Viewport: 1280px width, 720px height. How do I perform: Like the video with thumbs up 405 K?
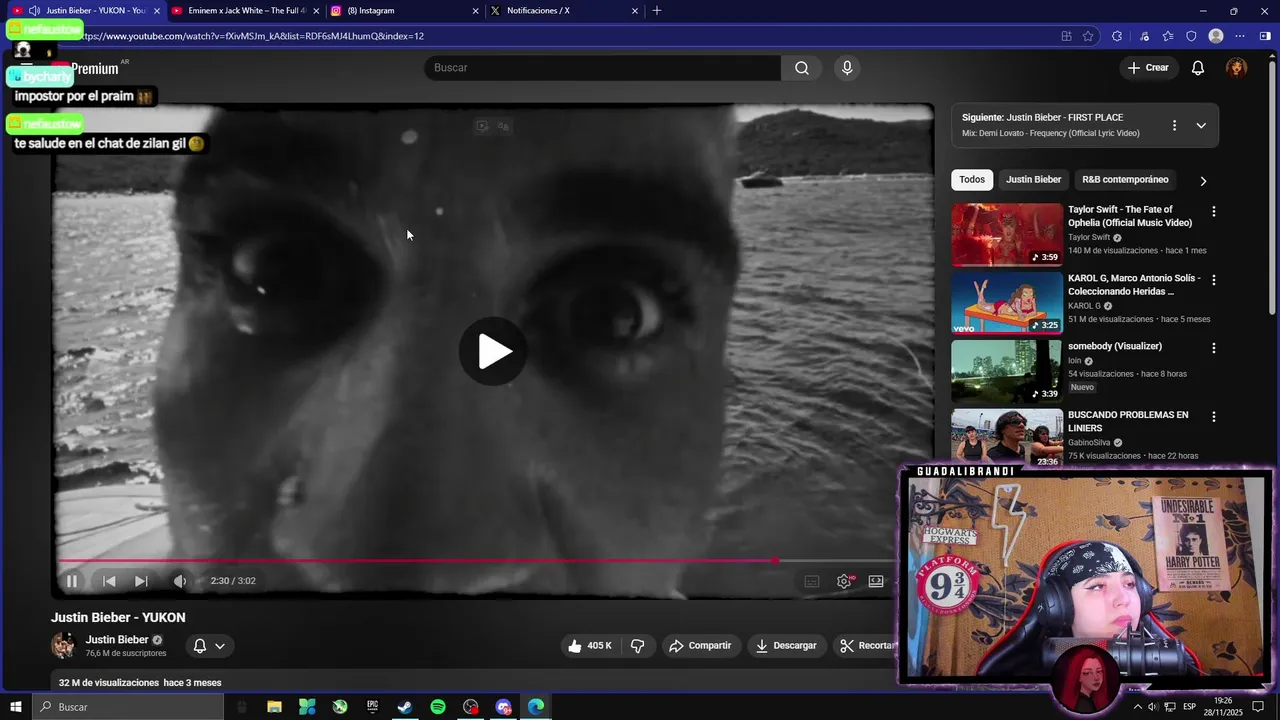coord(589,646)
